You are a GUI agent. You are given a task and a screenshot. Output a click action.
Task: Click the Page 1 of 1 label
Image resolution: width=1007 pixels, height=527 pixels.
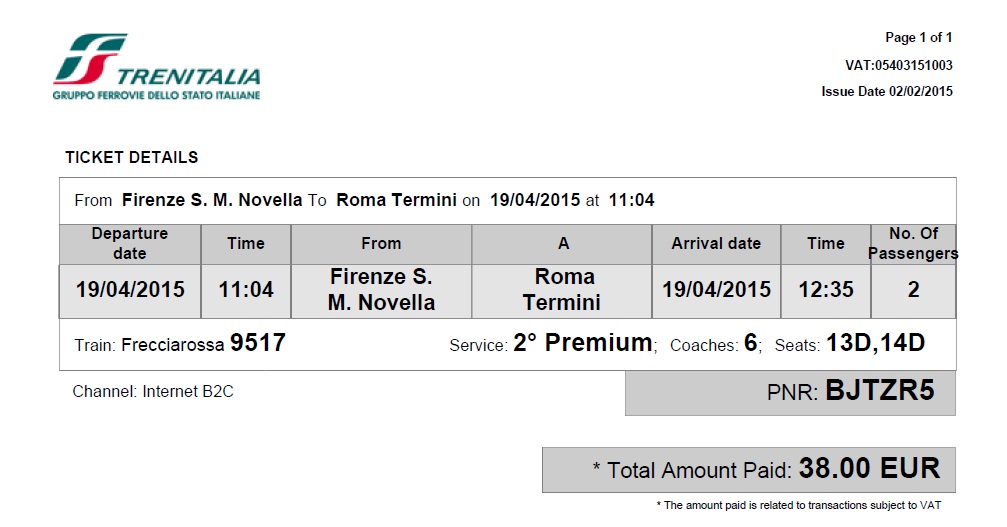(x=918, y=38)
